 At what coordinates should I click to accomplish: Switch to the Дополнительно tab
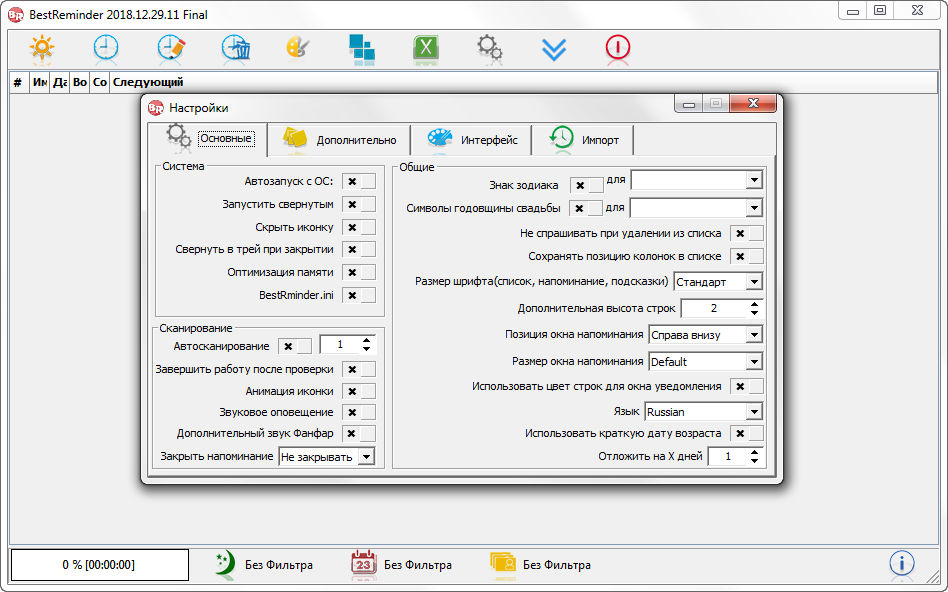(x=339, y=140)
